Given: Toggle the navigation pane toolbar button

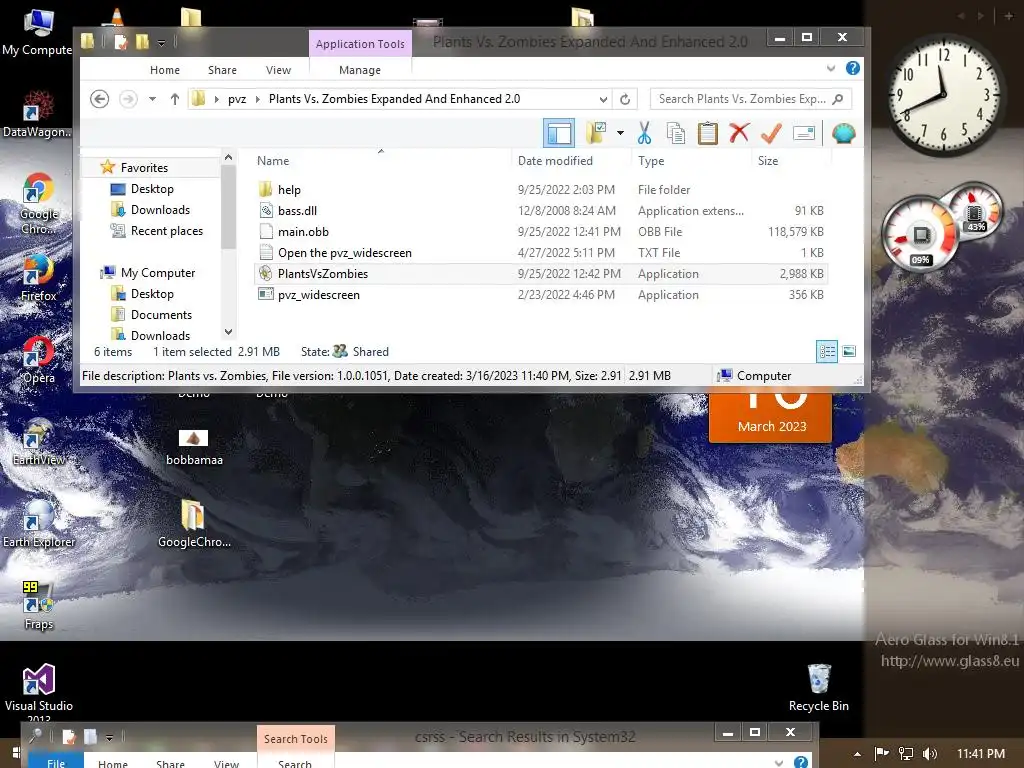Looking at the screenshot, I should coord(558,133).
